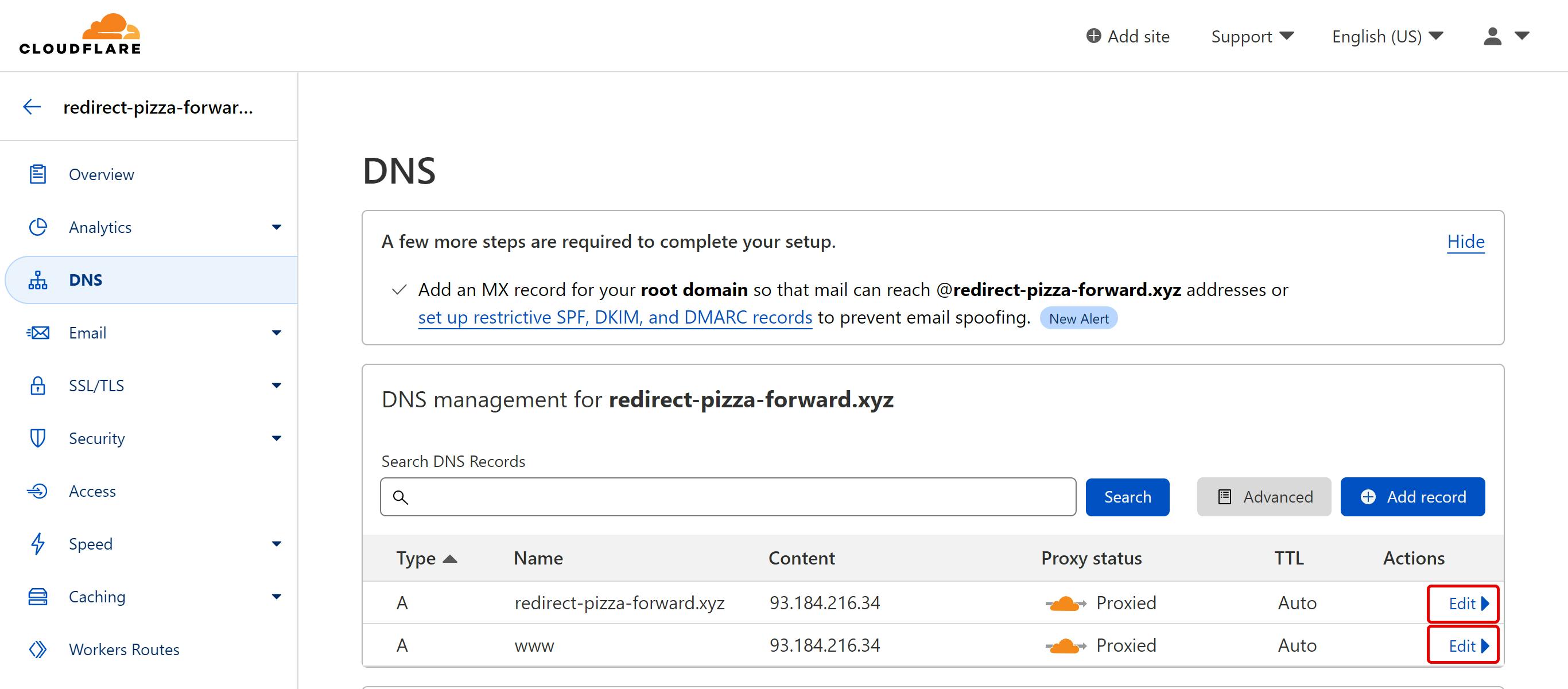Open the Support dropdown
The width and height of the screenshot is (1568, 689).
coord(1252,36)
